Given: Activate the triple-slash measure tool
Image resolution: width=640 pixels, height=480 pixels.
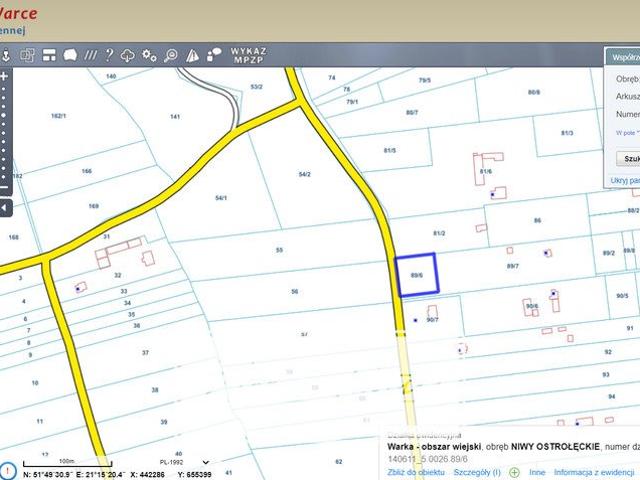Looking at the screenshot, I should [91, 55].
